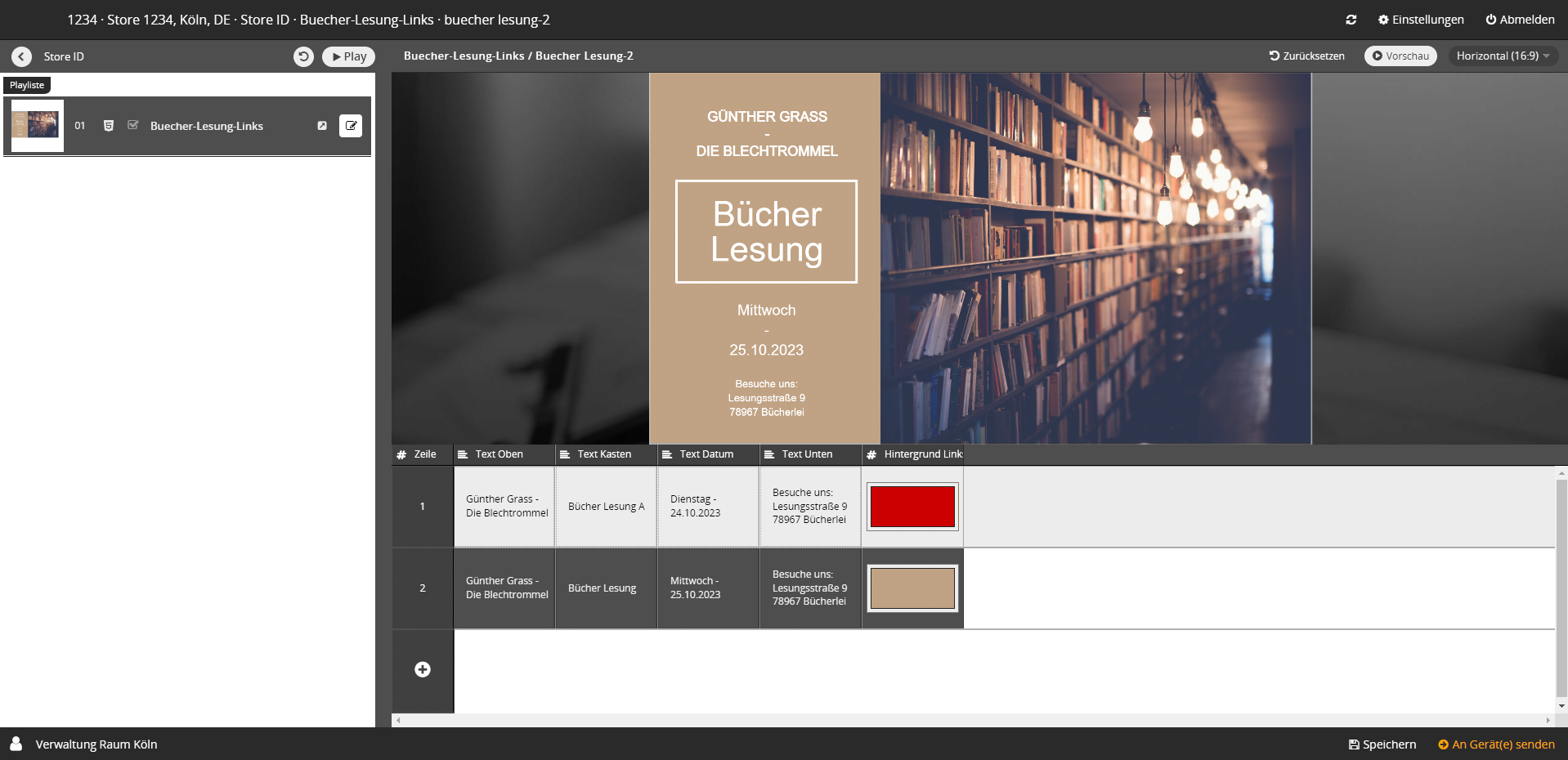This screenshot has width=1568, height=760.
Task: Click the HTML5 icon in the playlist row
Action: [109, 126]
